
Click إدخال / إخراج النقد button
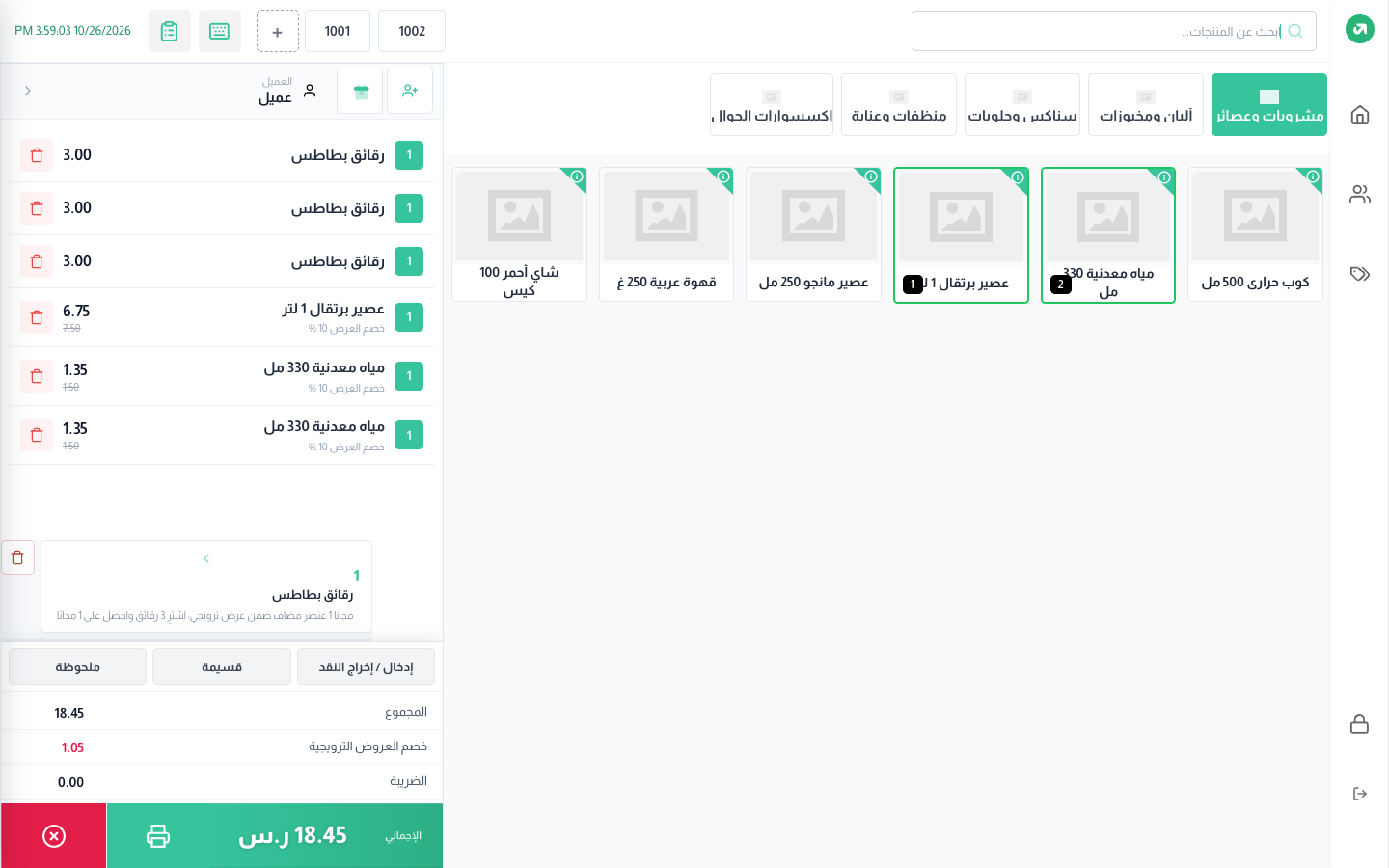[x=366, y=666]
